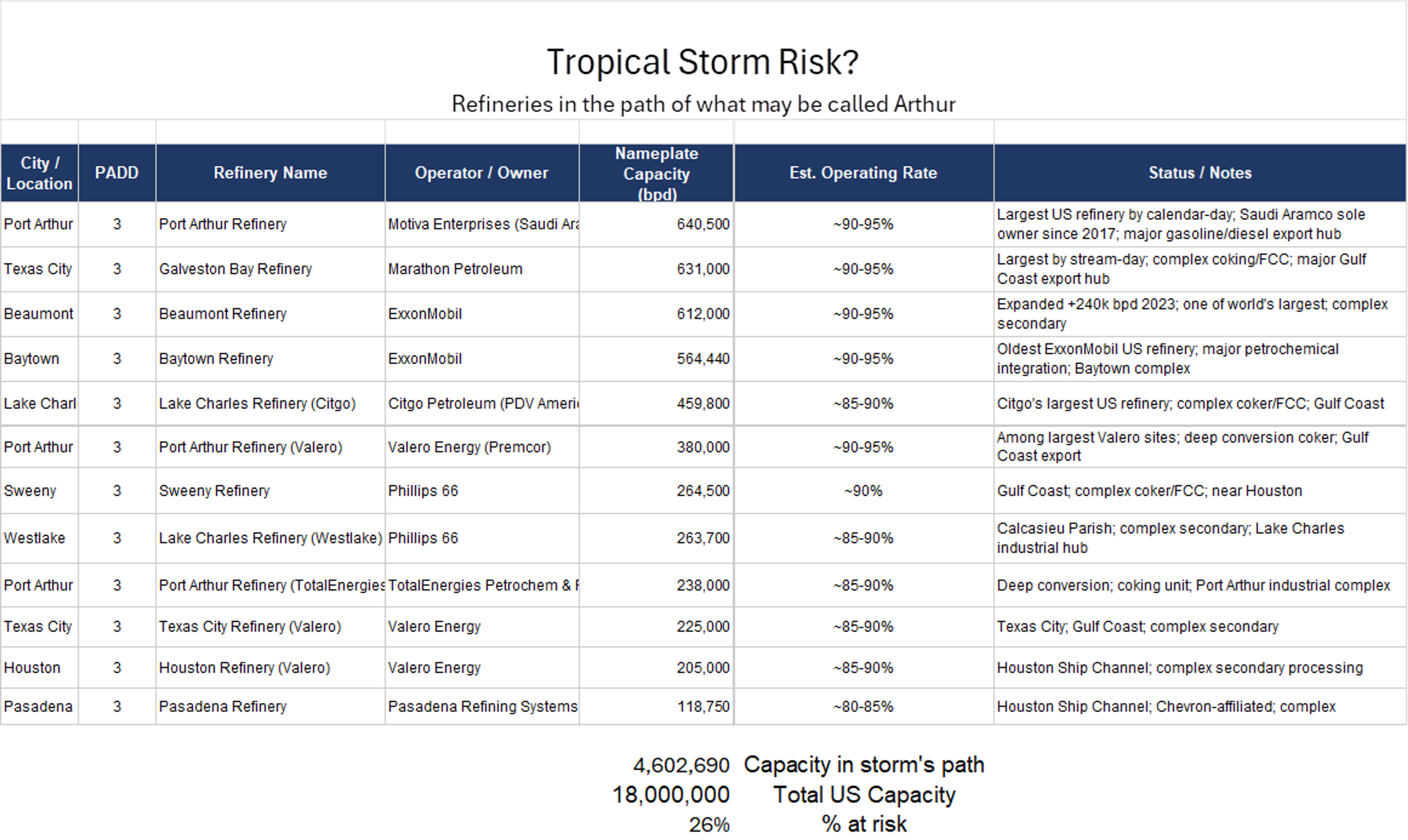This screenshot has width=1408, height=840.
Task: Click the capacity value 238,000
Action: pyautogui.click(x=656, y=585)
